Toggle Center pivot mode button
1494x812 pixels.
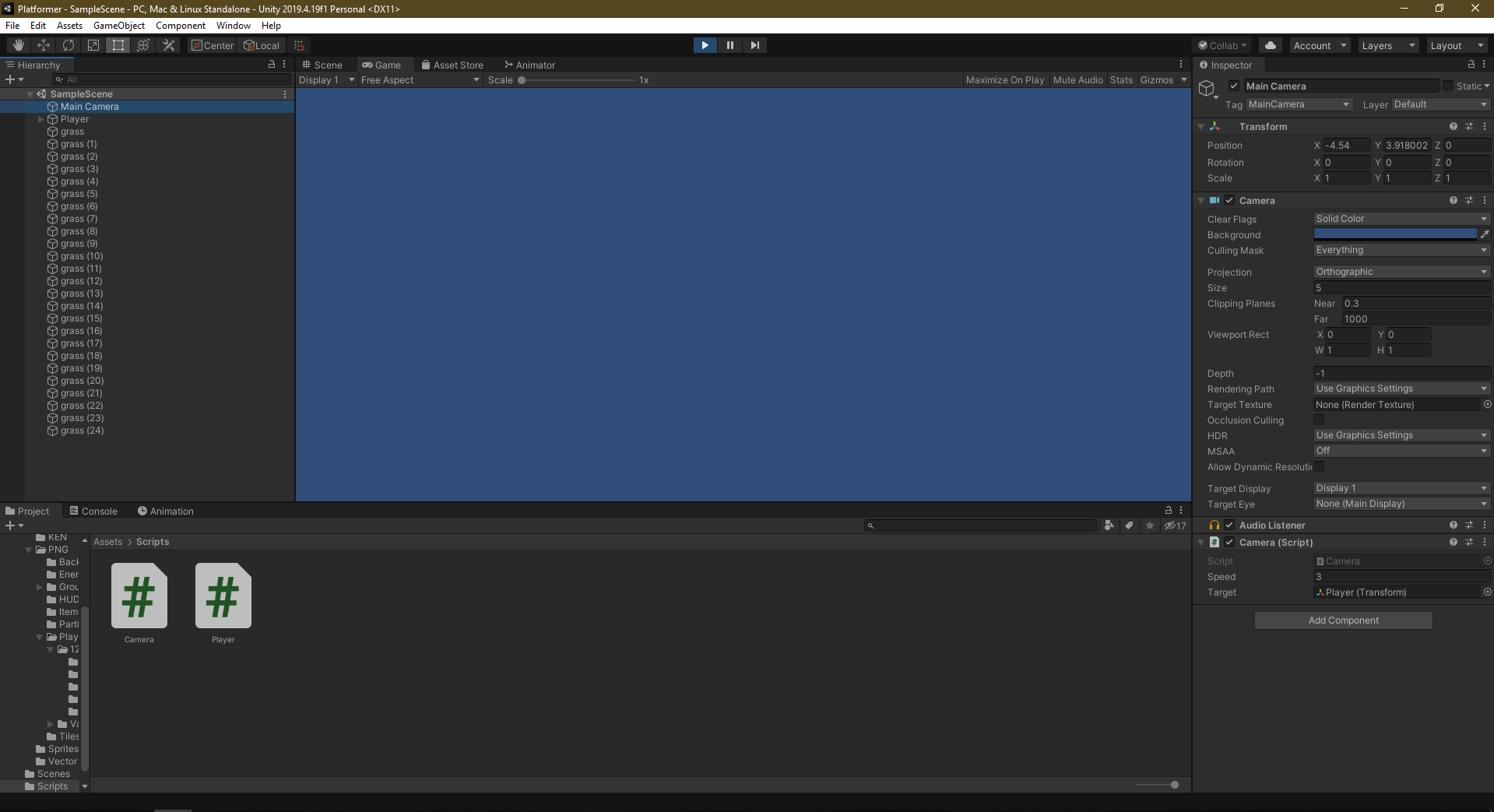coord(213,45)
